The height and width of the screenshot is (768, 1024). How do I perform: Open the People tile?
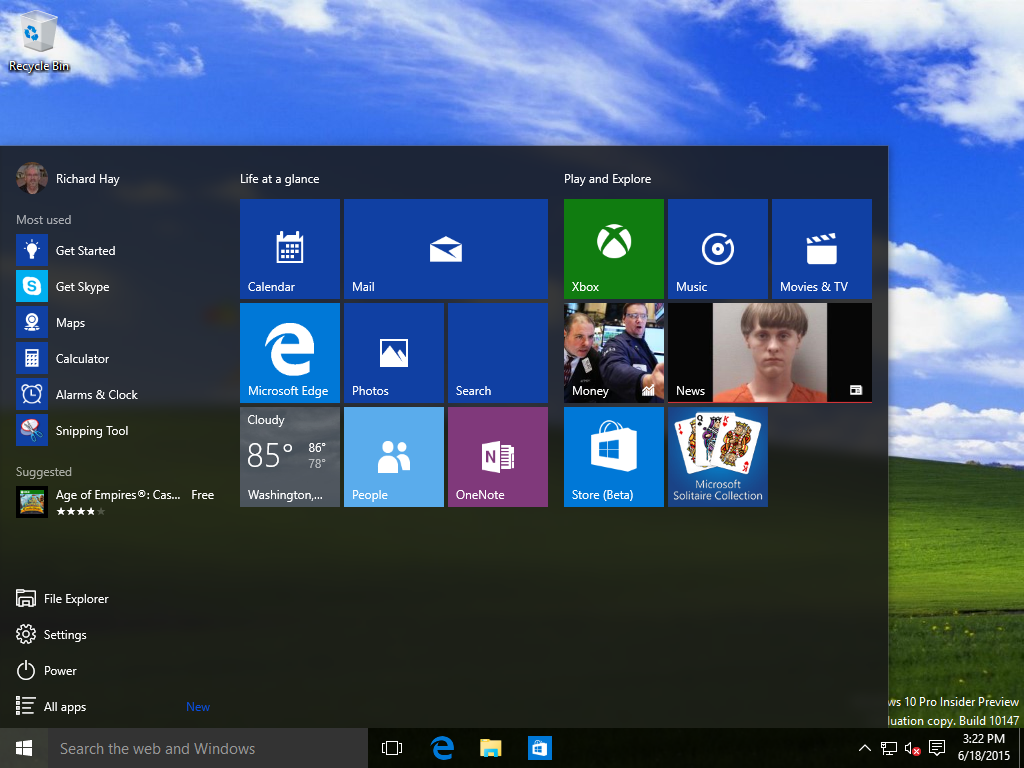393,457
